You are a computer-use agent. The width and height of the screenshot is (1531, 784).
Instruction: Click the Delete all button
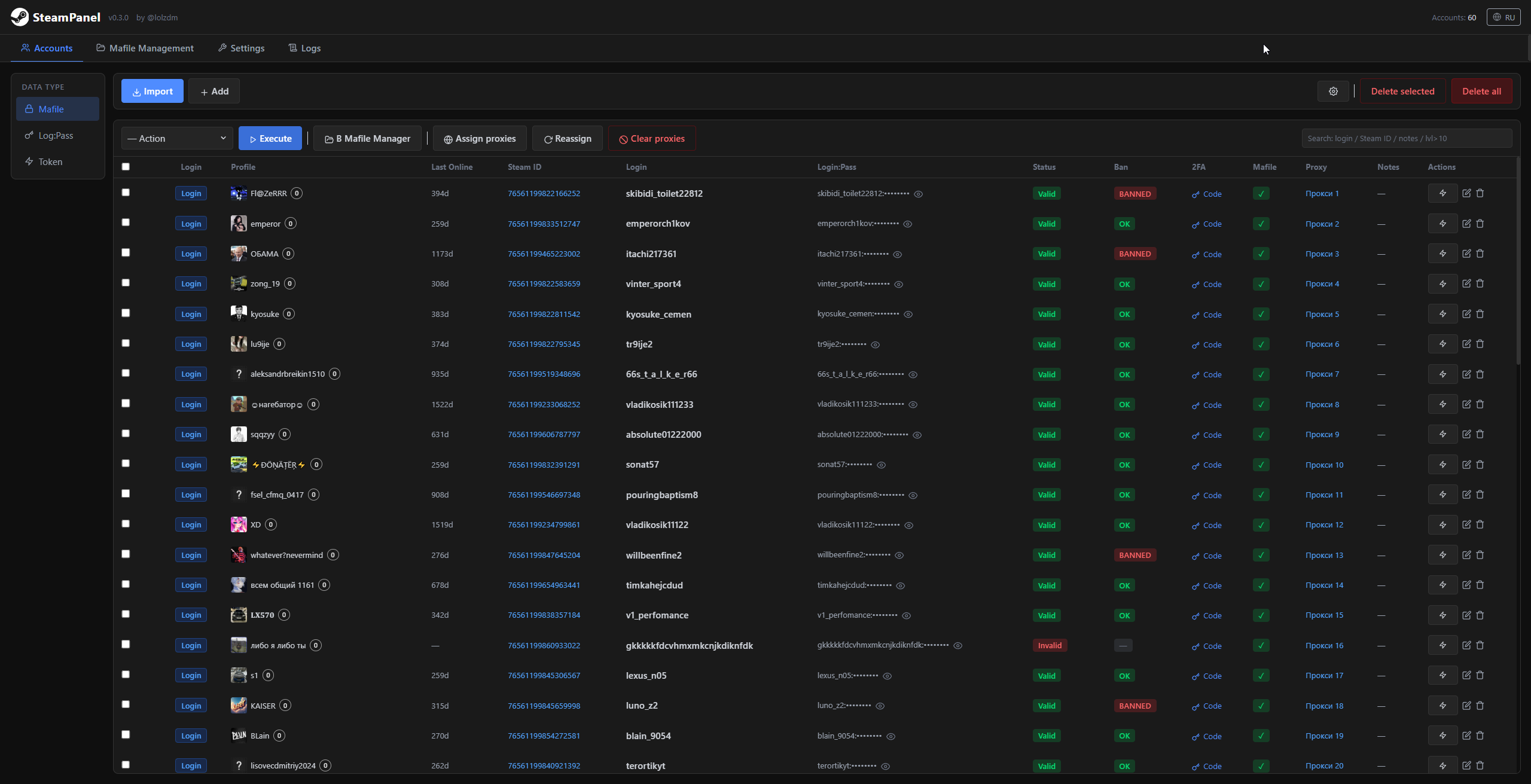point(1481,91)
